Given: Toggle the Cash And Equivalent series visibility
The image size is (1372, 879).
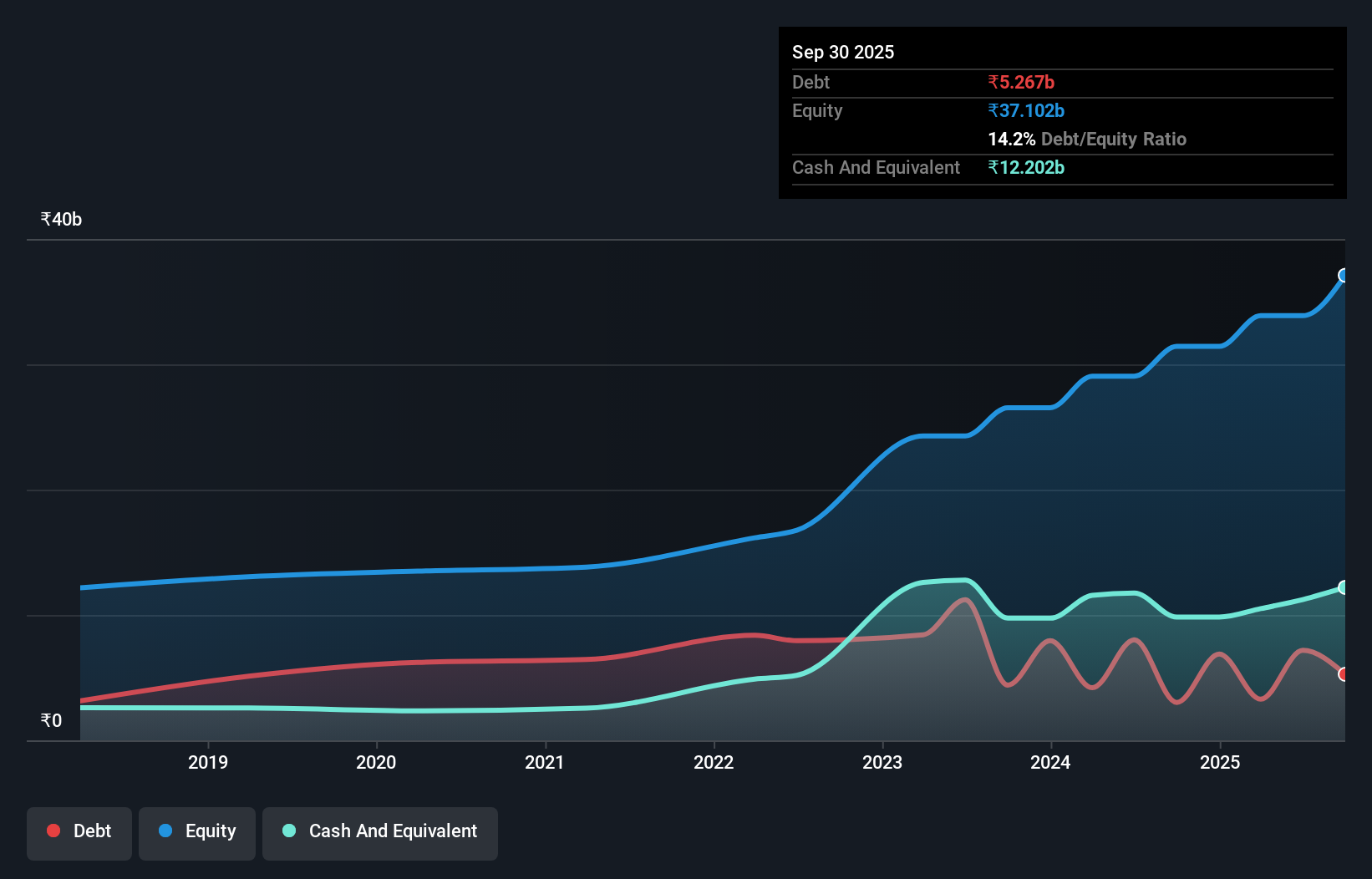Looking at the screenshot, I should tap(380, 831).
